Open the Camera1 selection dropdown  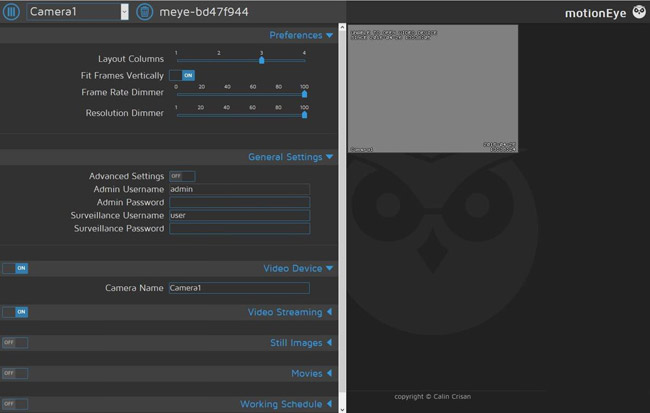point(76,12)
